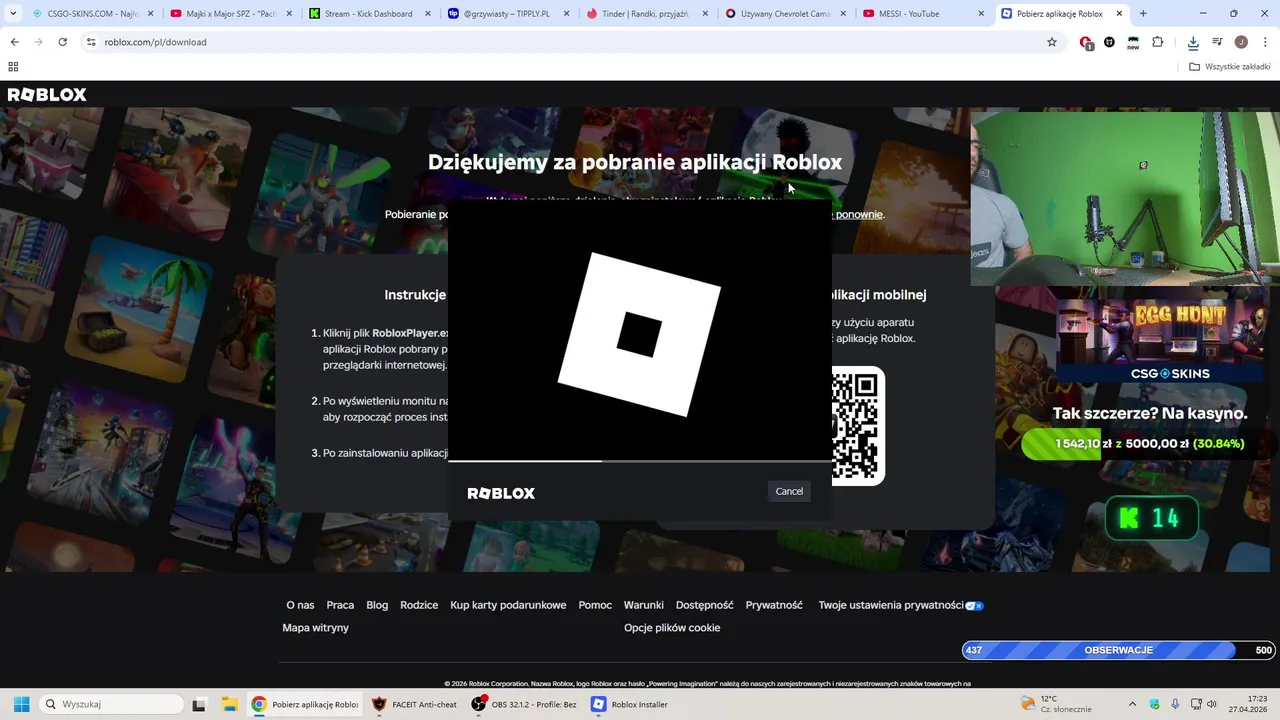Open the Rodzice footer link
This screenshot has height=720, width=1280.
click(x=419, y=605)
